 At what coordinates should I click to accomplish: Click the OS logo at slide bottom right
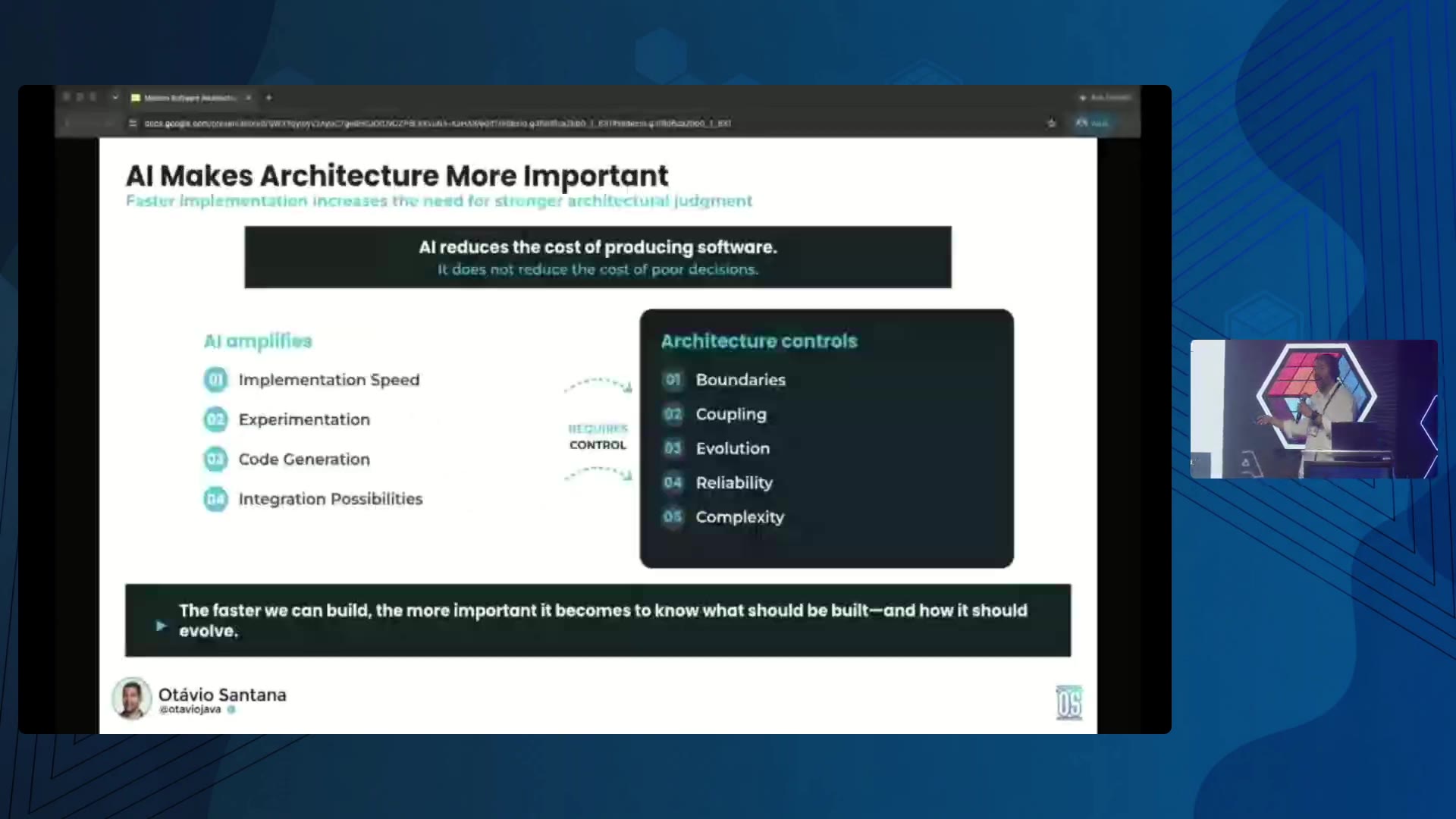coord(1068,702)
